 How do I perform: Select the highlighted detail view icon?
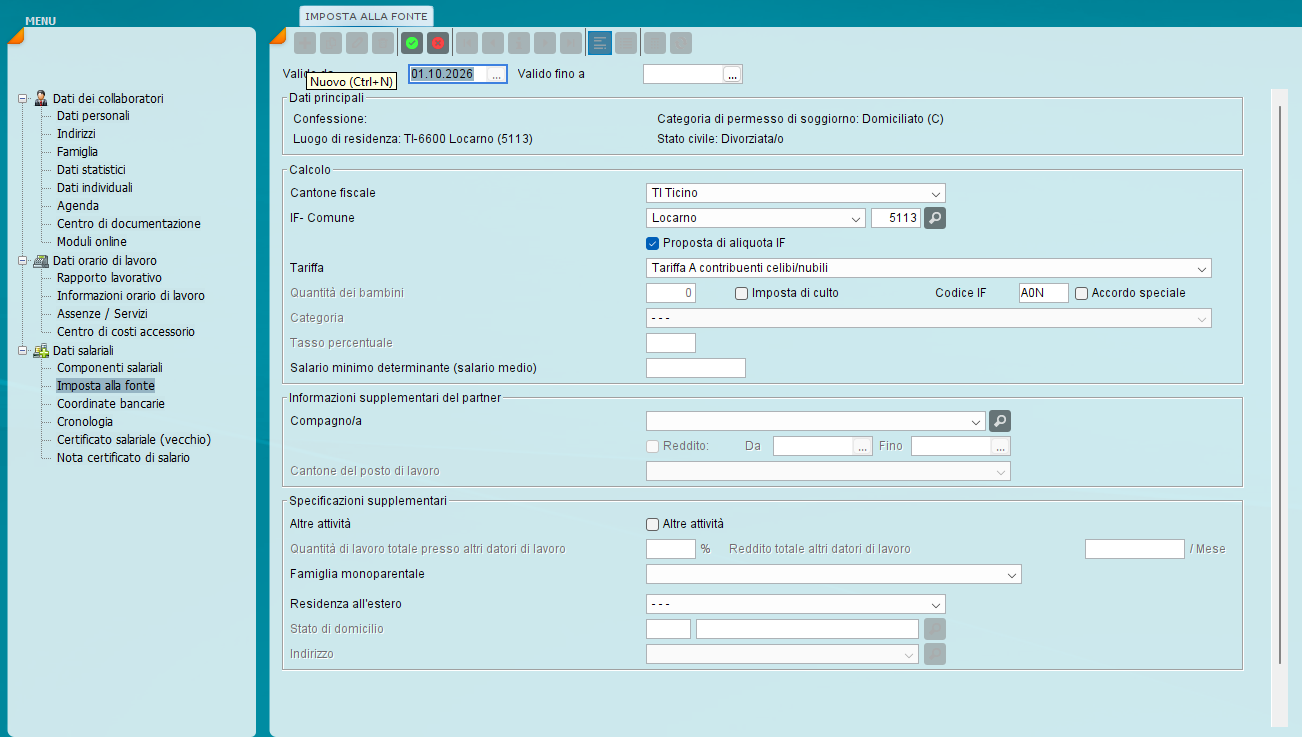(600, 43)
